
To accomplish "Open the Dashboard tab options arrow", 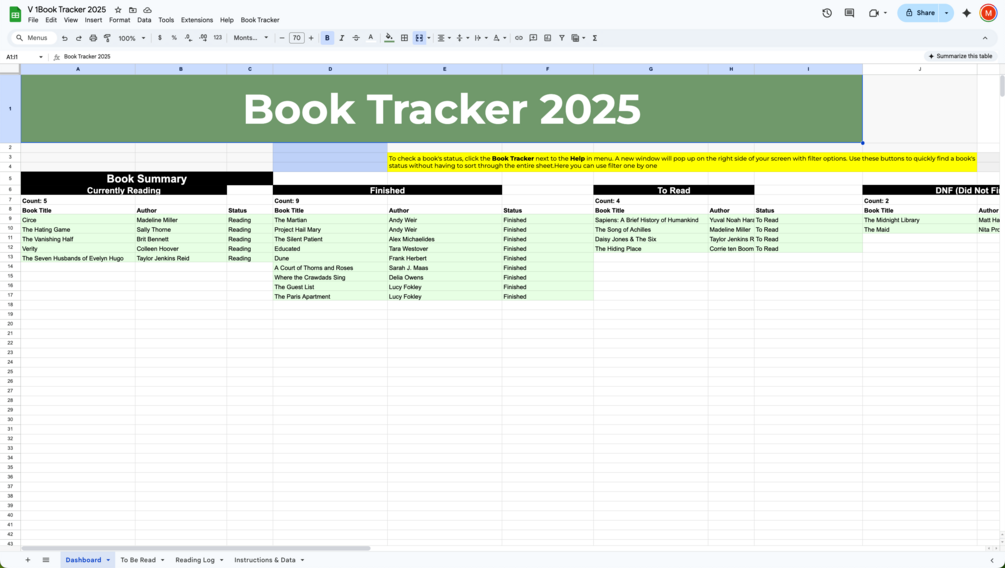I will tap(108, 560).
